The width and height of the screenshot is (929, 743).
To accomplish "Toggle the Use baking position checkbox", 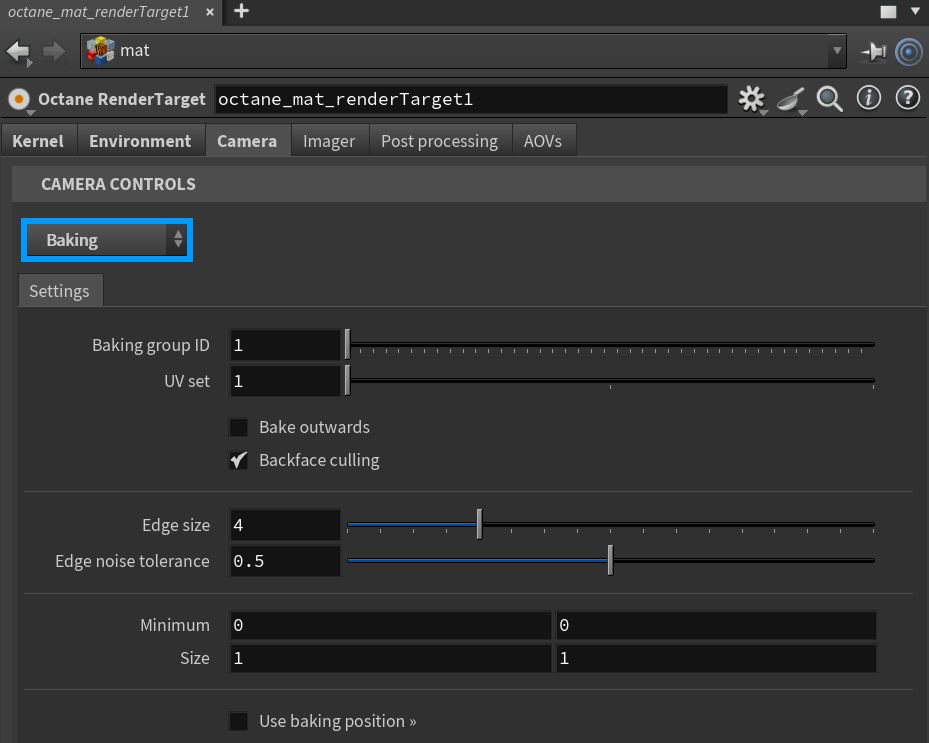I will pyautogui.click(x=239, y=721).
